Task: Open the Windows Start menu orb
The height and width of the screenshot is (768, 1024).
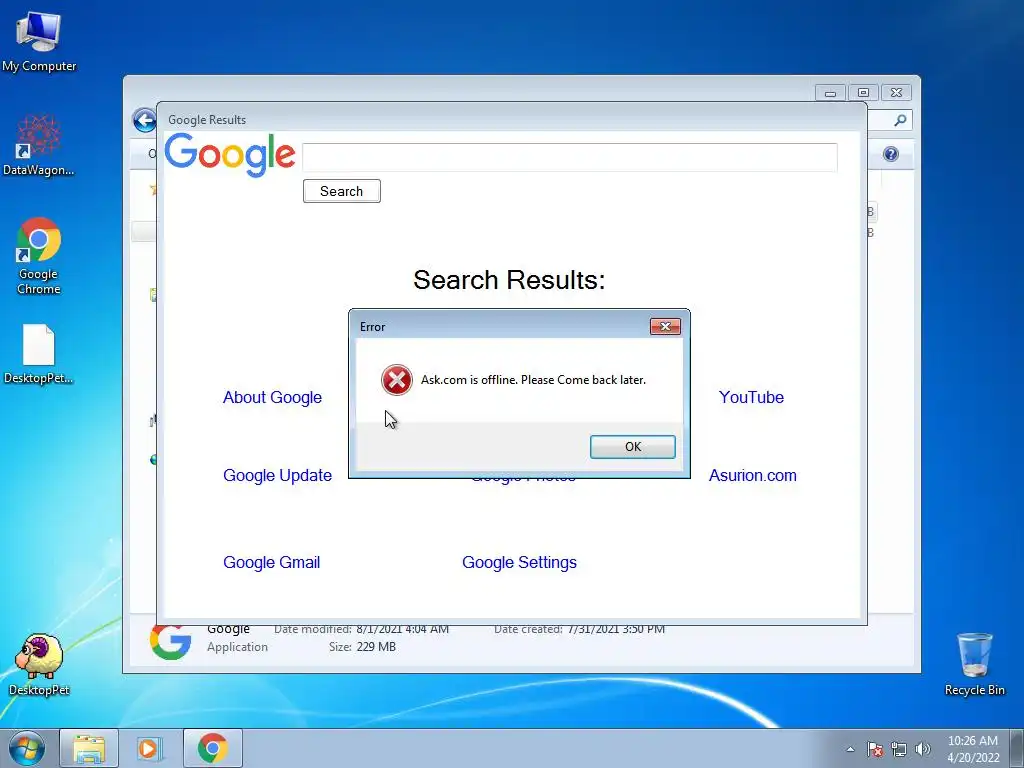Action: point(27,748)
